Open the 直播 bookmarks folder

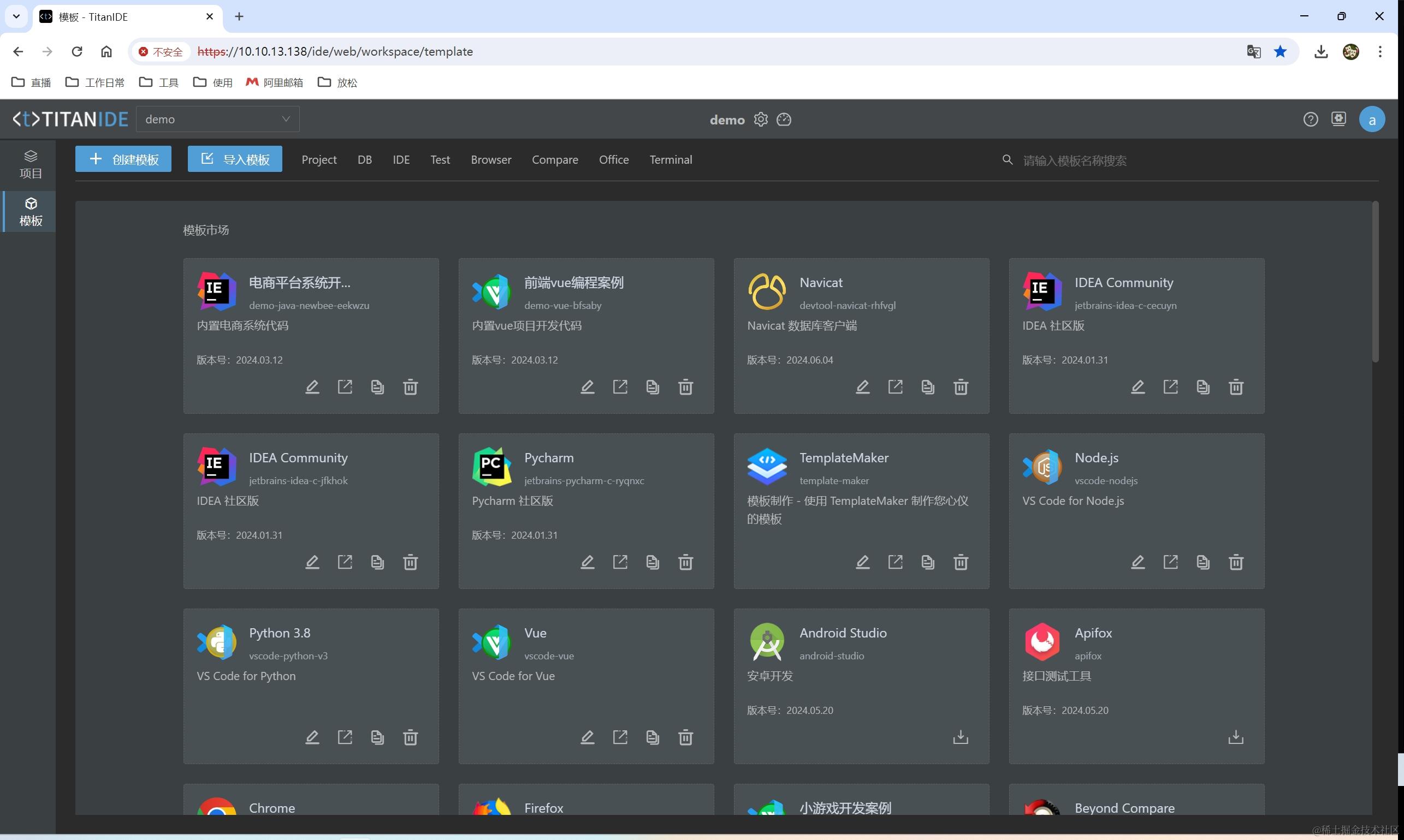tap(31, 82)
